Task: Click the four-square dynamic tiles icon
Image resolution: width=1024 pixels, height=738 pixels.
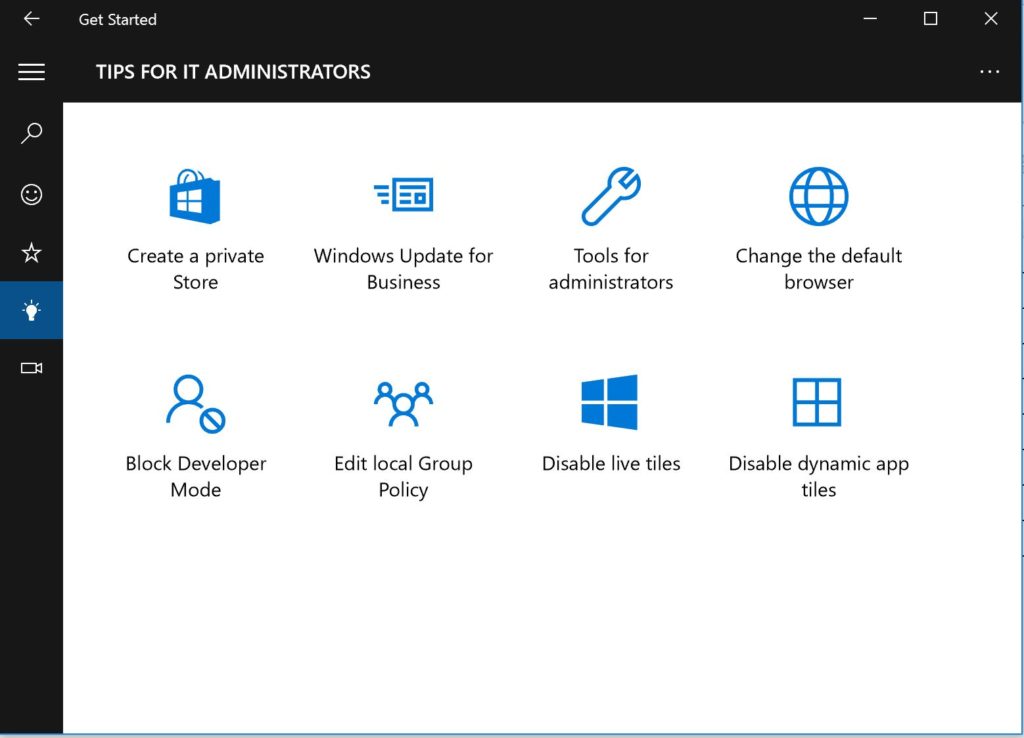Action: coord(817,402)
